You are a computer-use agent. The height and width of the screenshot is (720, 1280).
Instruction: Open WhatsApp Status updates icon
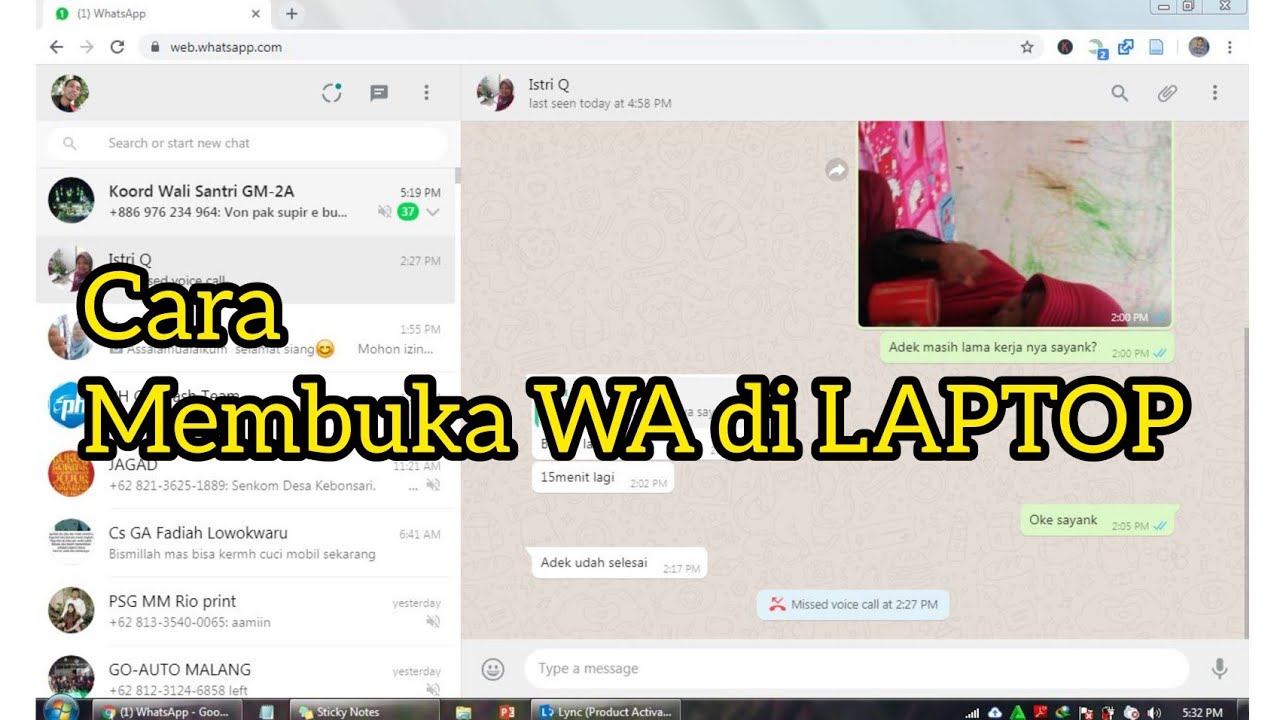pyautogui.click(x=332, y=93)
